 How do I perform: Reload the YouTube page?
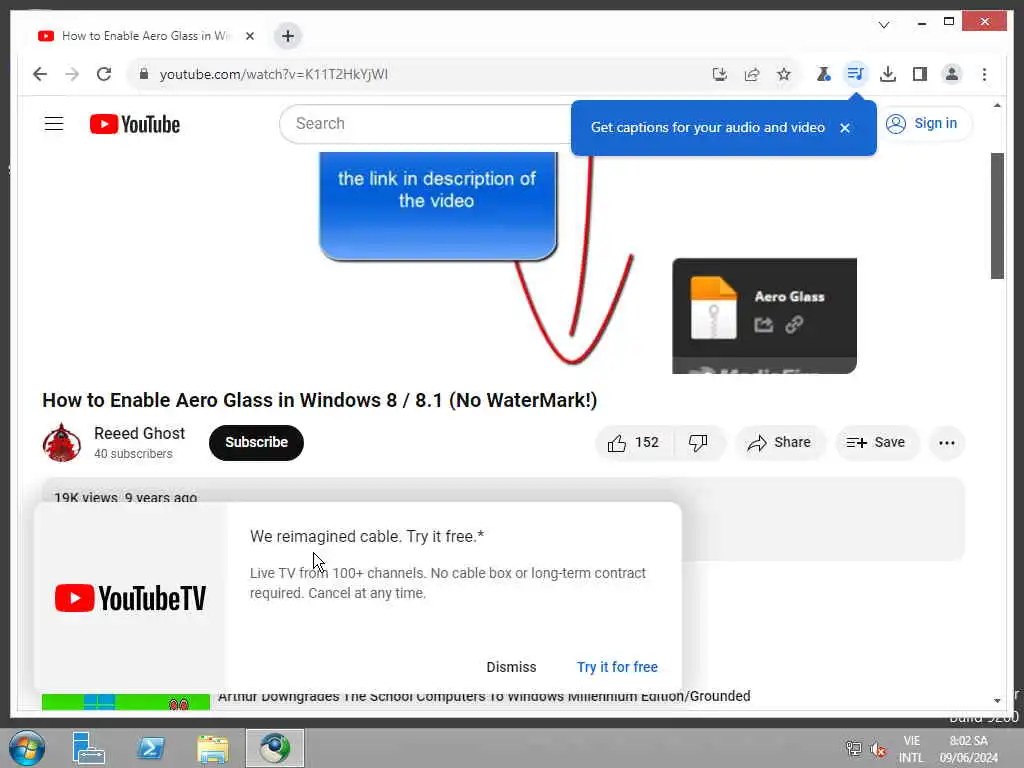104,74
